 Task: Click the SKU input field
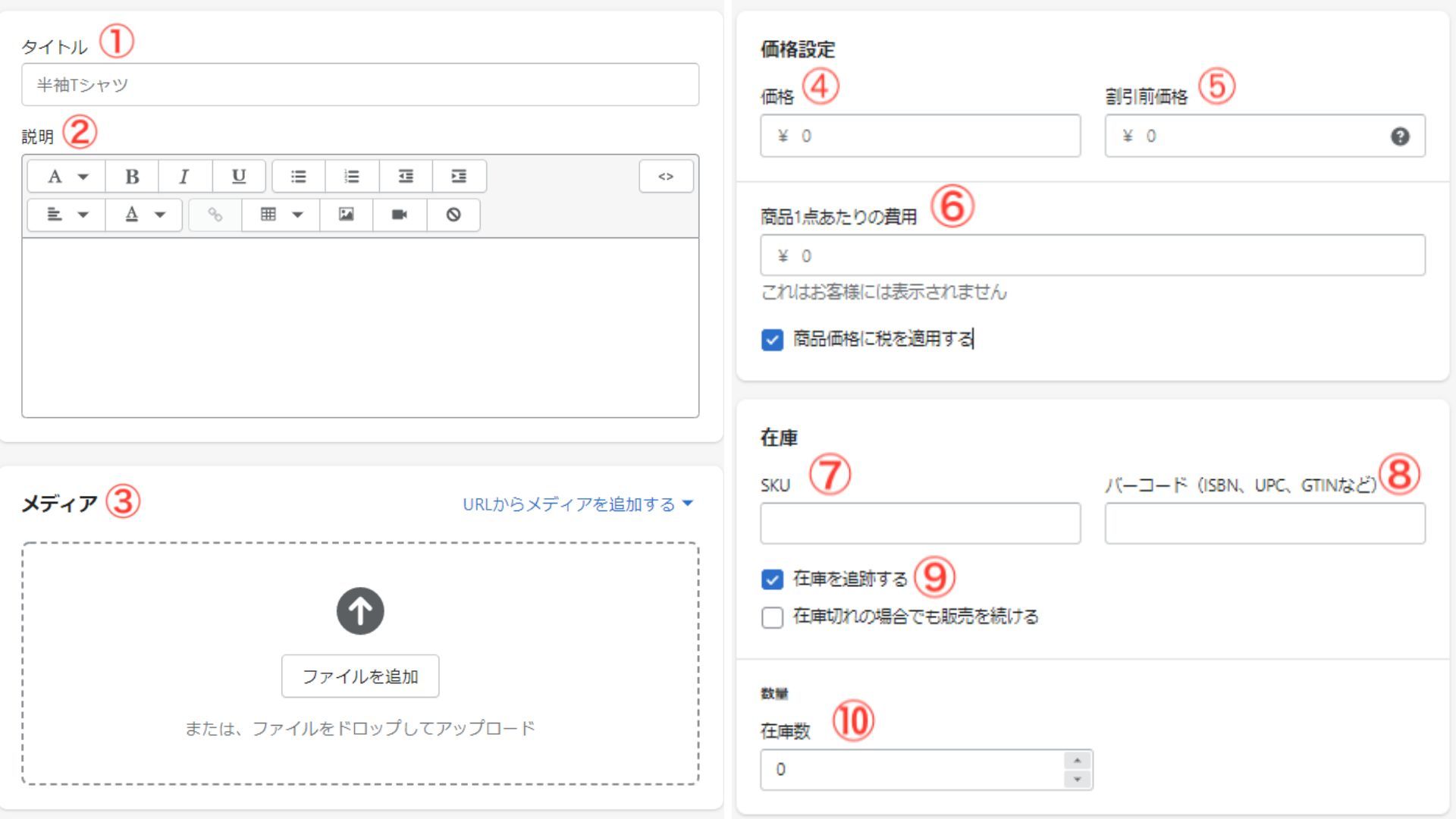[921, 523]
